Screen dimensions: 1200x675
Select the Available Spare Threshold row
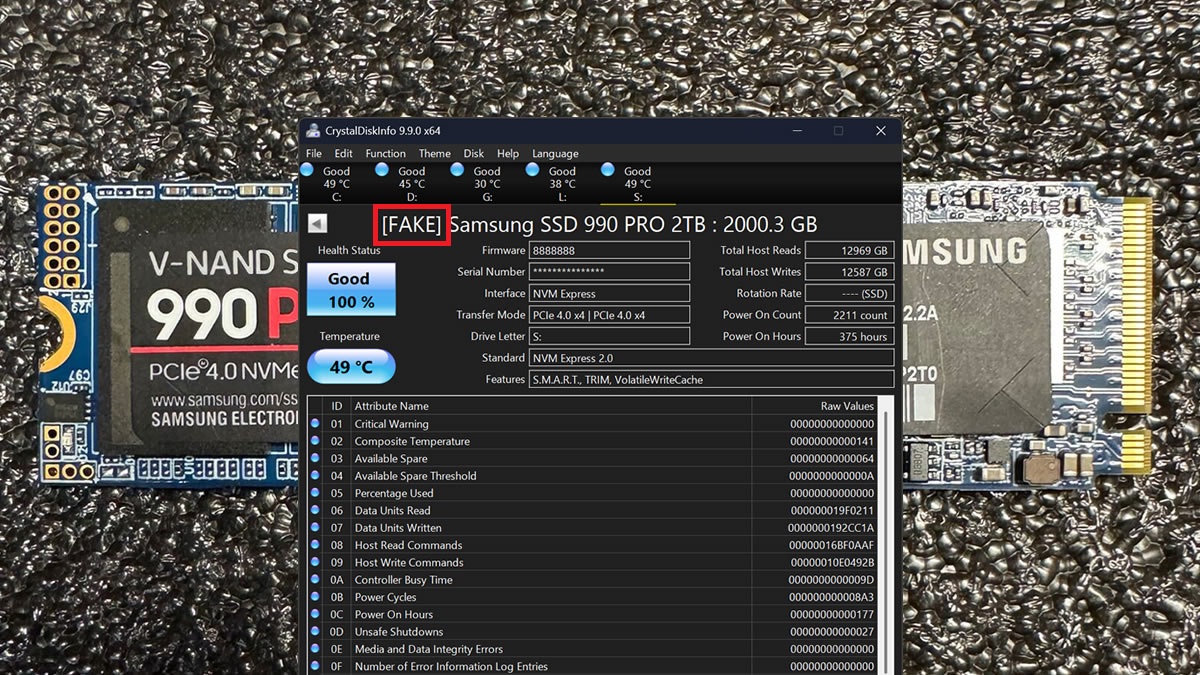593,476
